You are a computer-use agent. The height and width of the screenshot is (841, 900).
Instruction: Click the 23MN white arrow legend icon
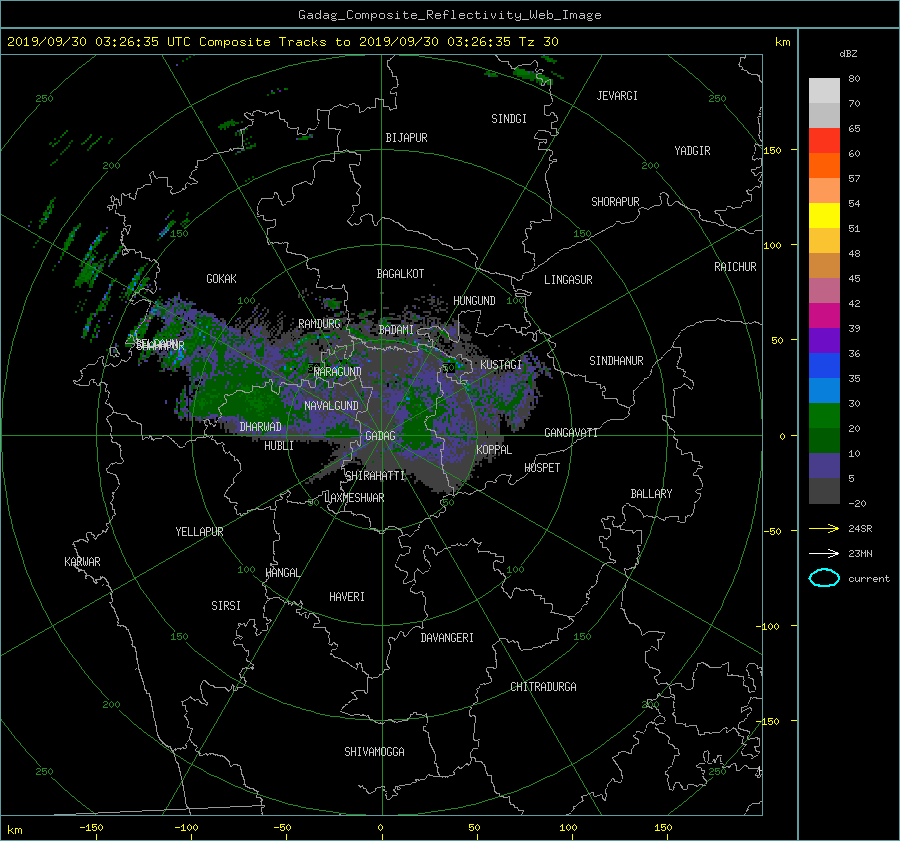(824, 553)
